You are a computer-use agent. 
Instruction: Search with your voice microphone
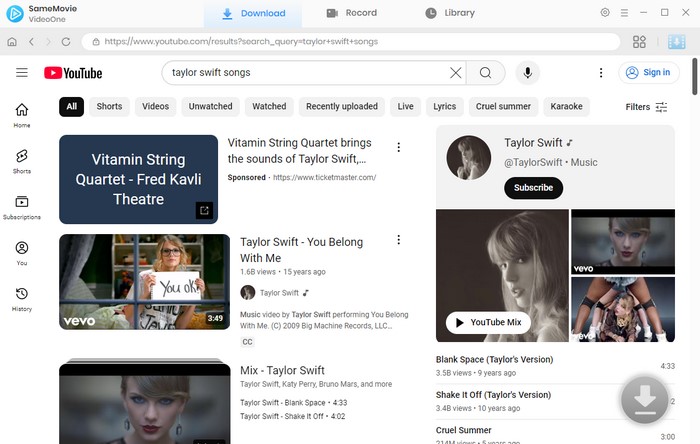[528, 72]
